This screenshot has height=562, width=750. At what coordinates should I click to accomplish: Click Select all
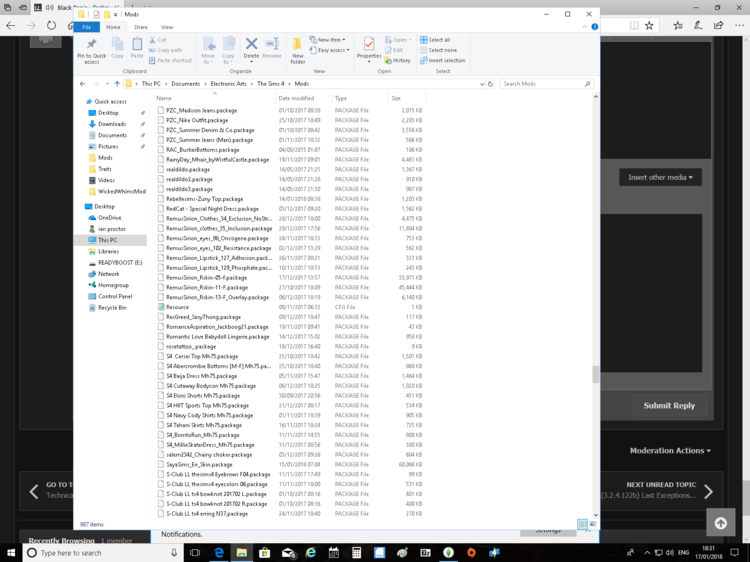(435, 40)
